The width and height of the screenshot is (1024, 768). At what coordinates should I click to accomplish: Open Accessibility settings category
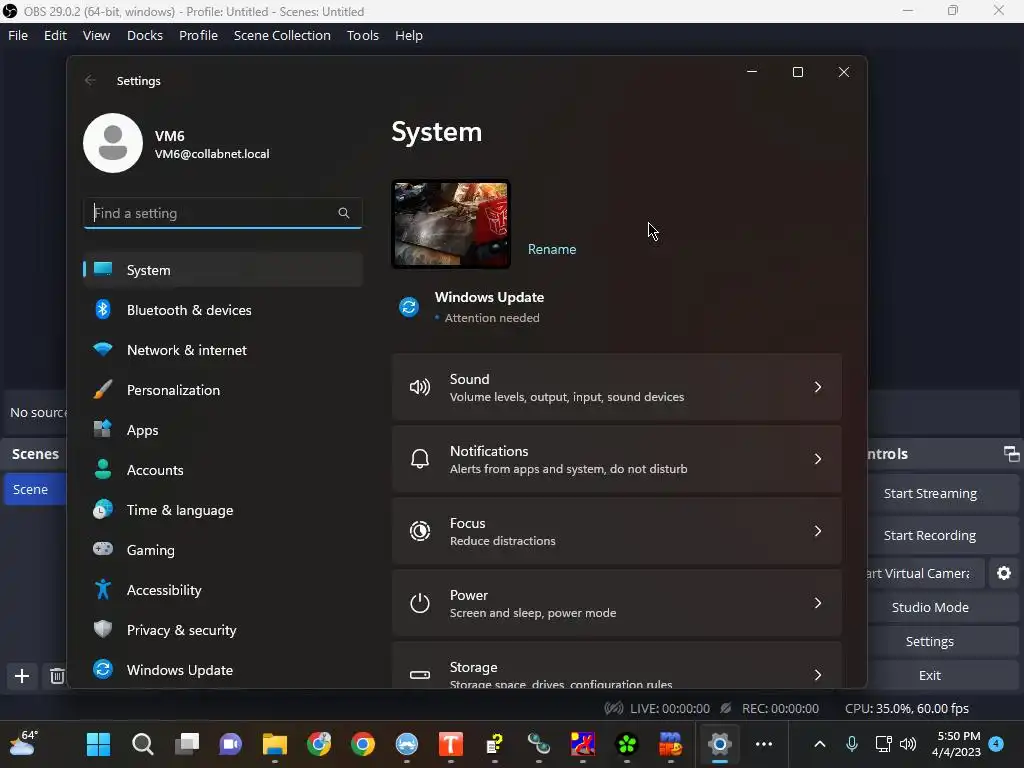tap(223, 590)
